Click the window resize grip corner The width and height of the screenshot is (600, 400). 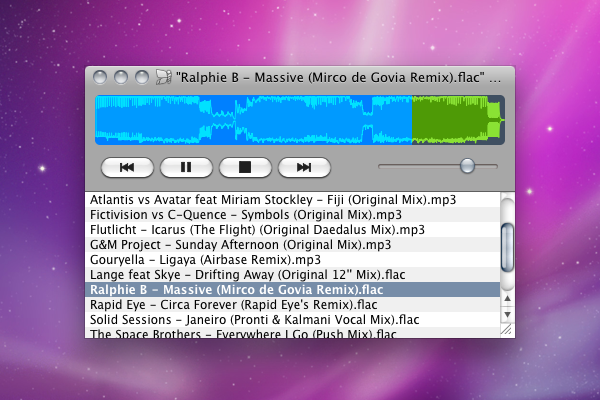(507, 330)
